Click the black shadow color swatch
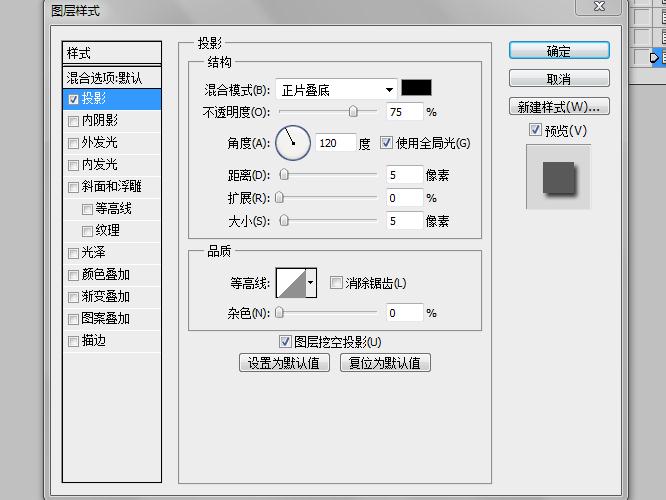The image size is (666, 500). pyautogui.click(x=416, y=88)
